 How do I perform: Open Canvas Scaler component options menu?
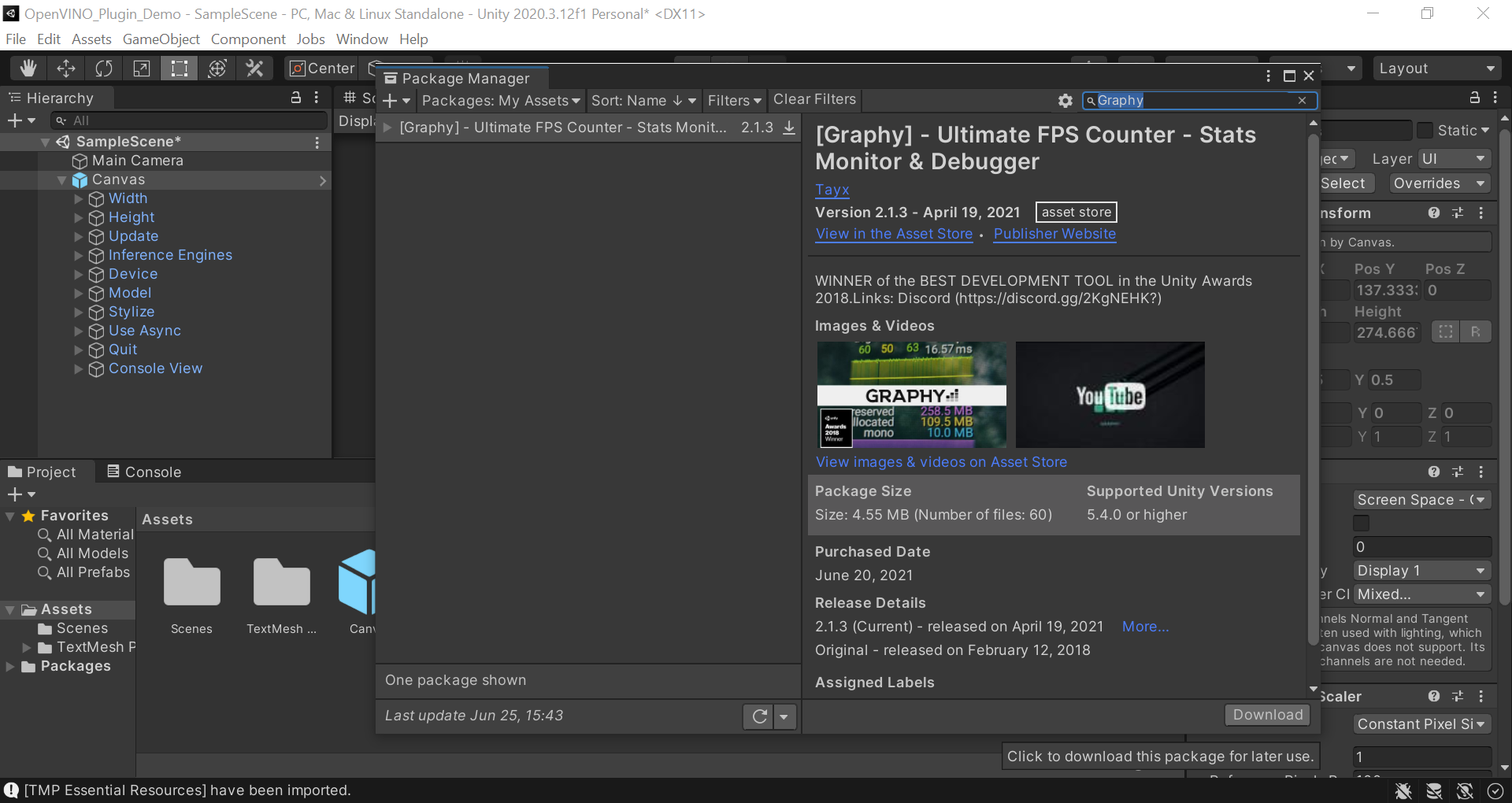(1481, 697)
